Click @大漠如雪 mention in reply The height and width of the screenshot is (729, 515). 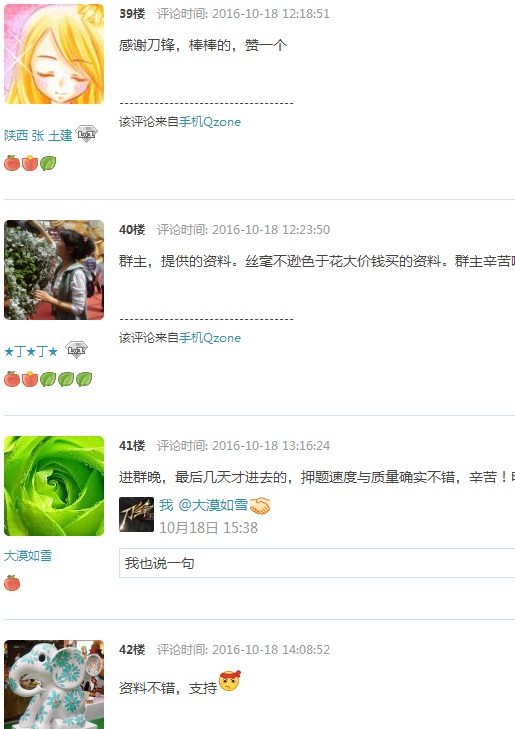click(213, 505)
